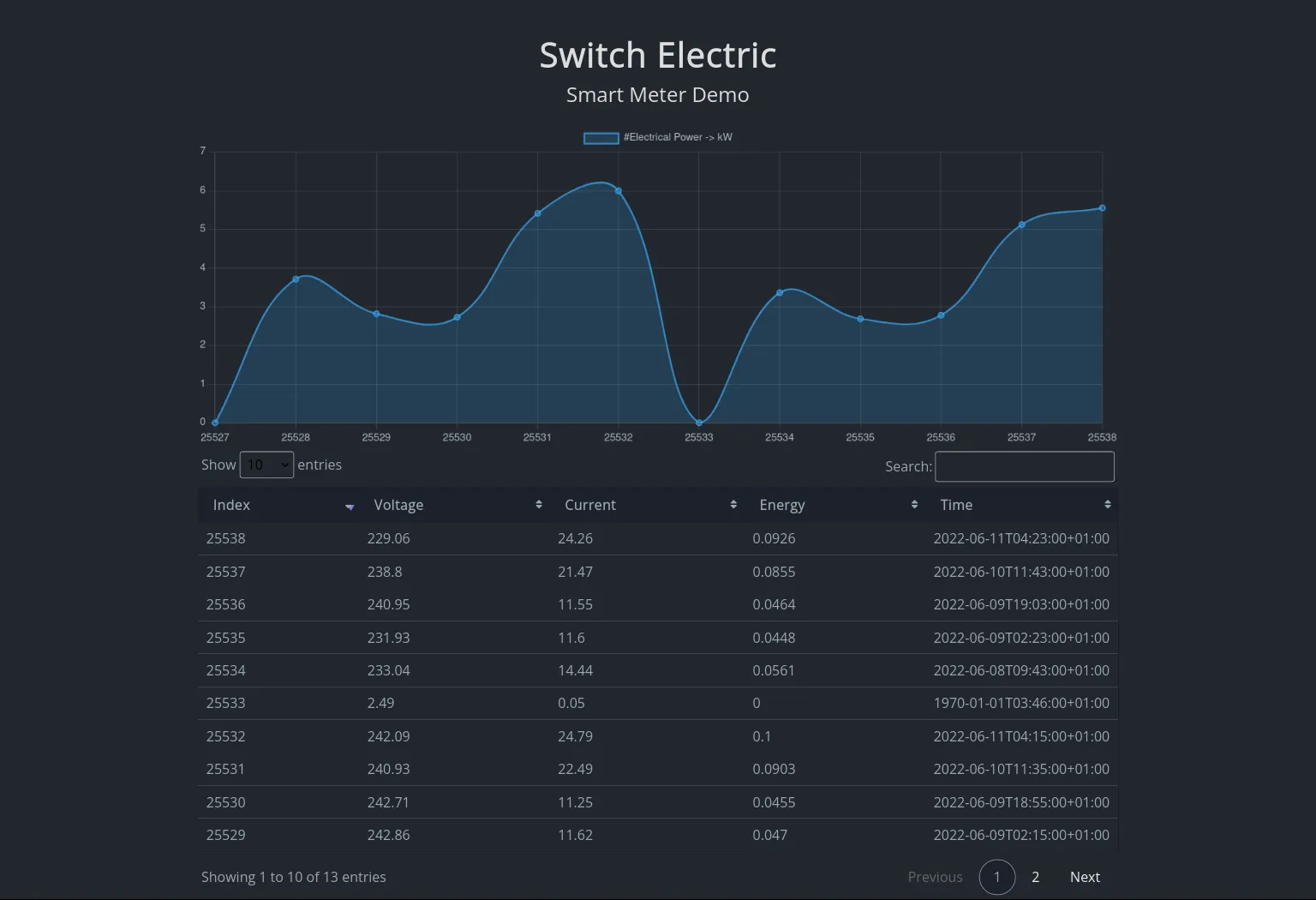This screenshot has width=1316, height=900.
Task: Select index cell 25531
Action: [226, 769]
